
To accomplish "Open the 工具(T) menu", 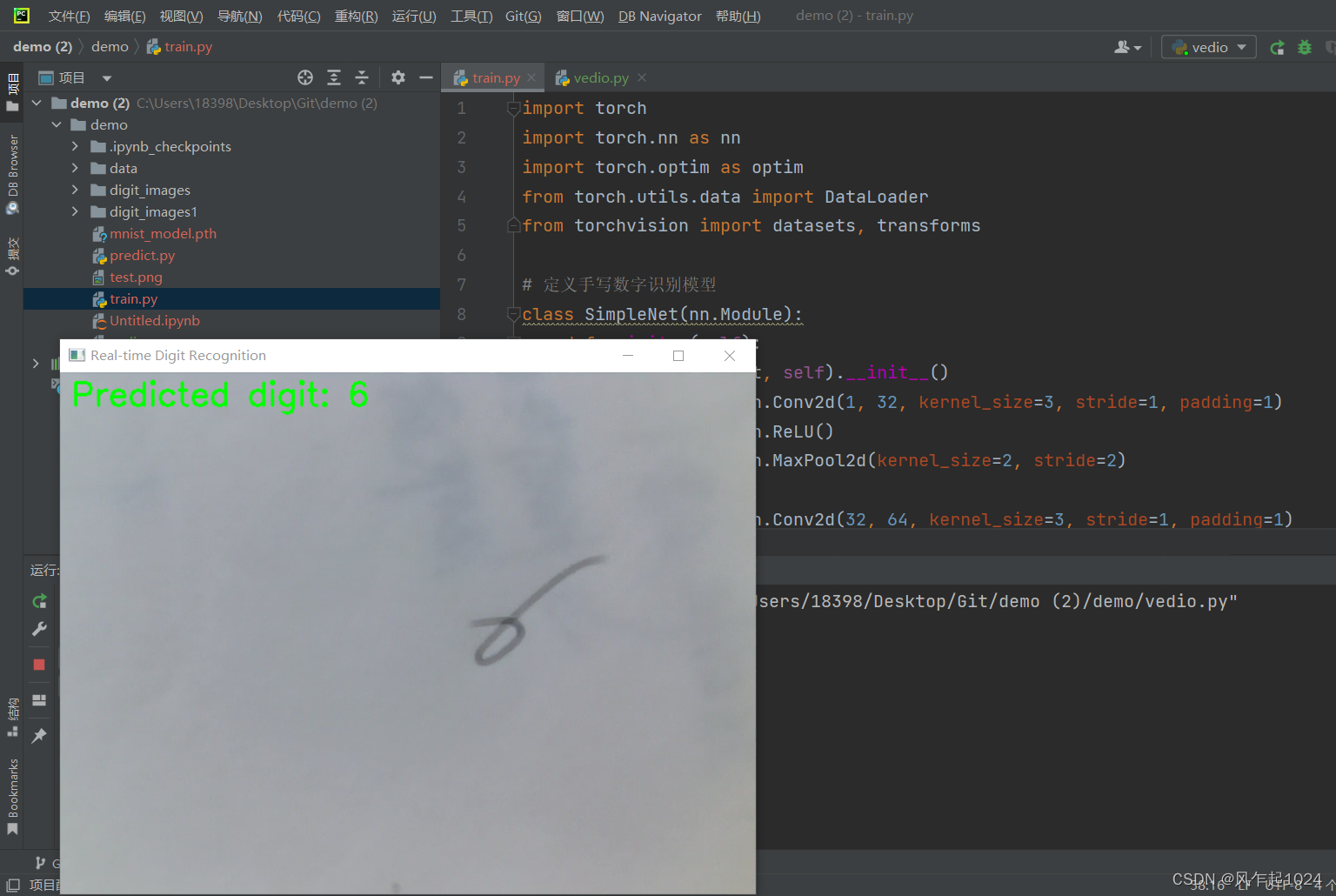I will 471,16.
